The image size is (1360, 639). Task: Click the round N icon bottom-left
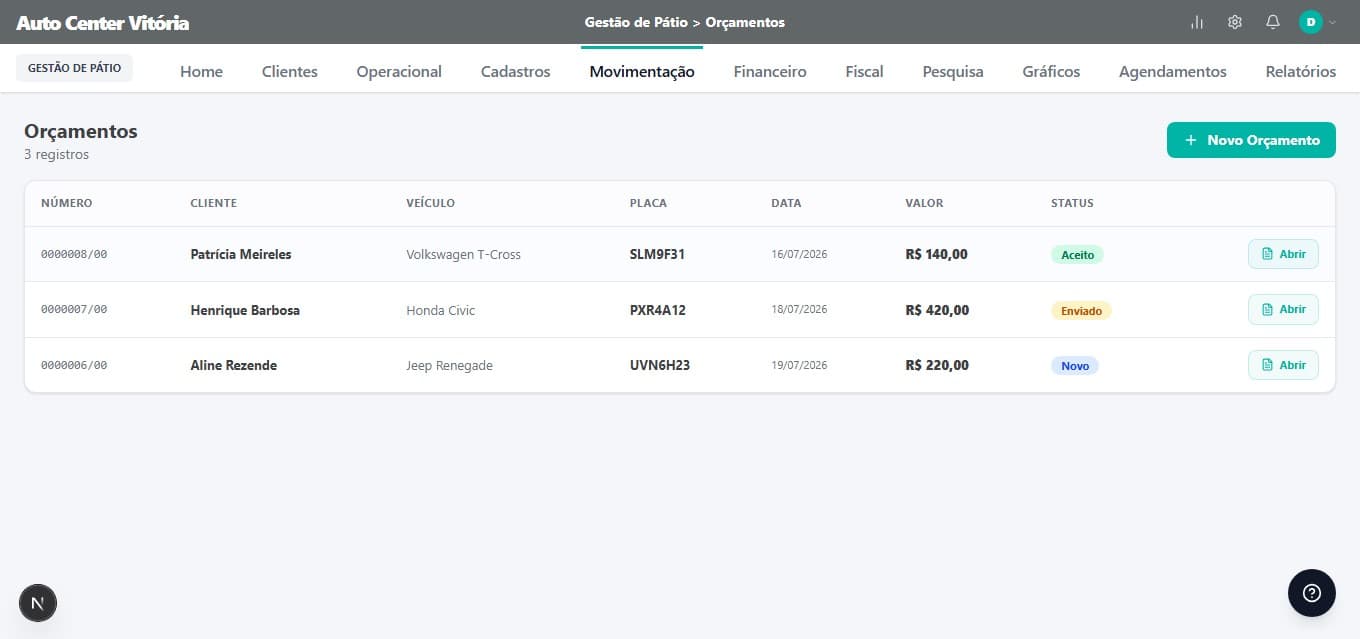(x=38, y=603)
